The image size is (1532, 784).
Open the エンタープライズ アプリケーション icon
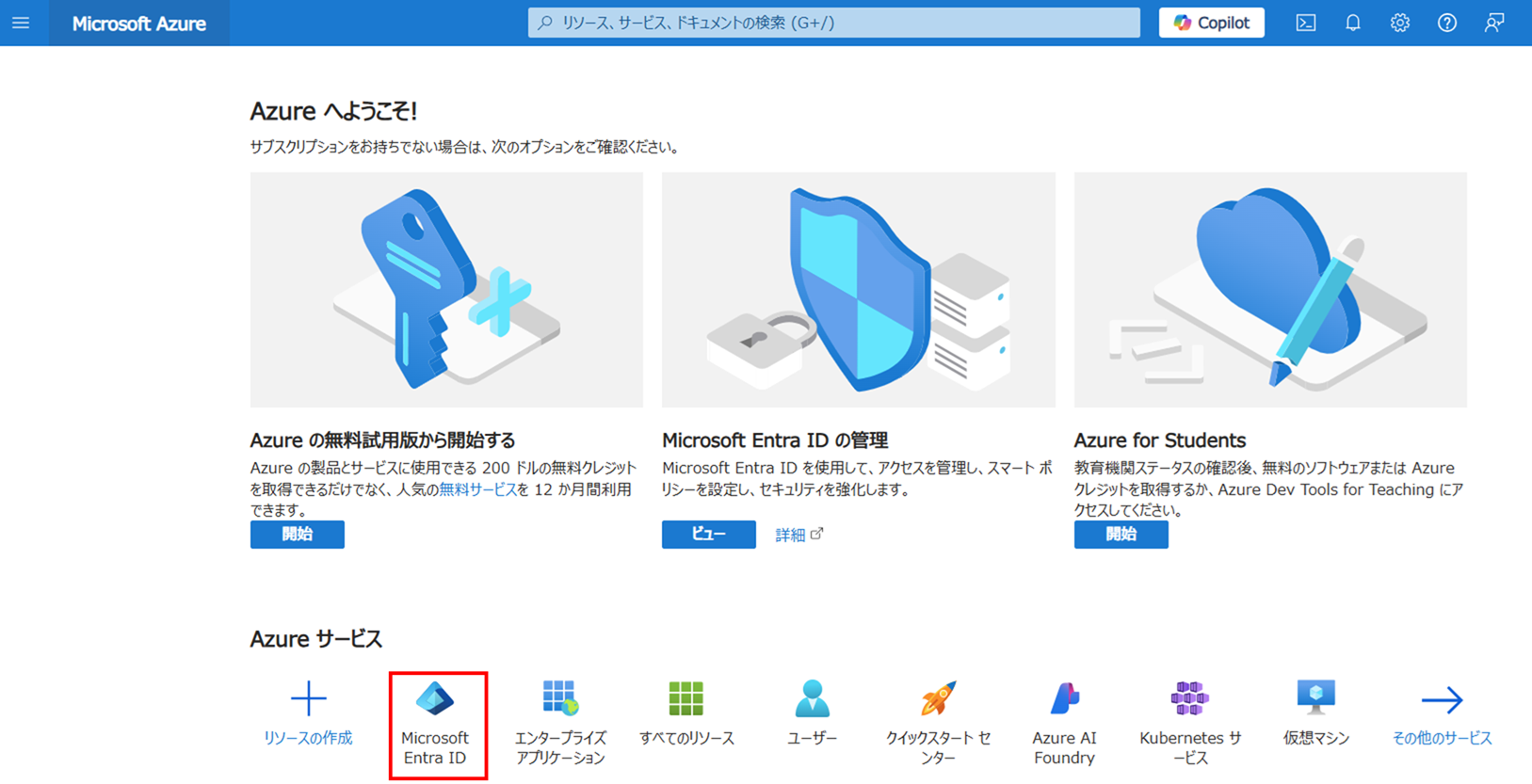click(560, 698)
